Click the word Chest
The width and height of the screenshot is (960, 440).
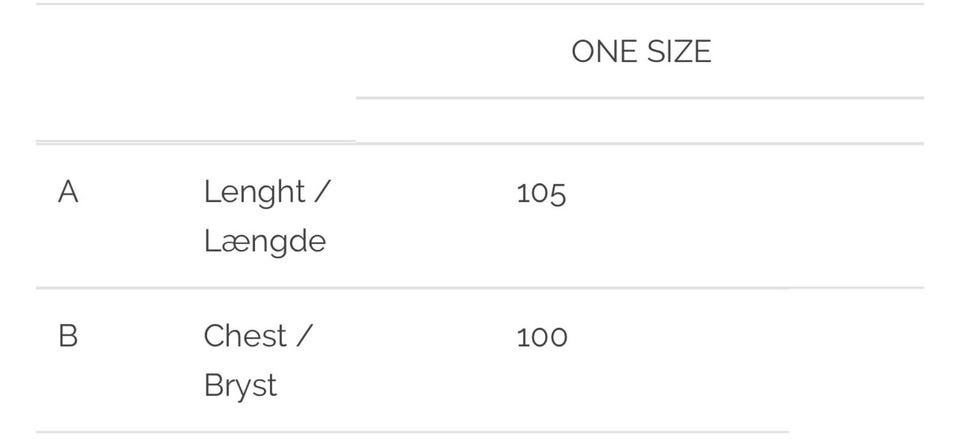[x=245, y=336]
